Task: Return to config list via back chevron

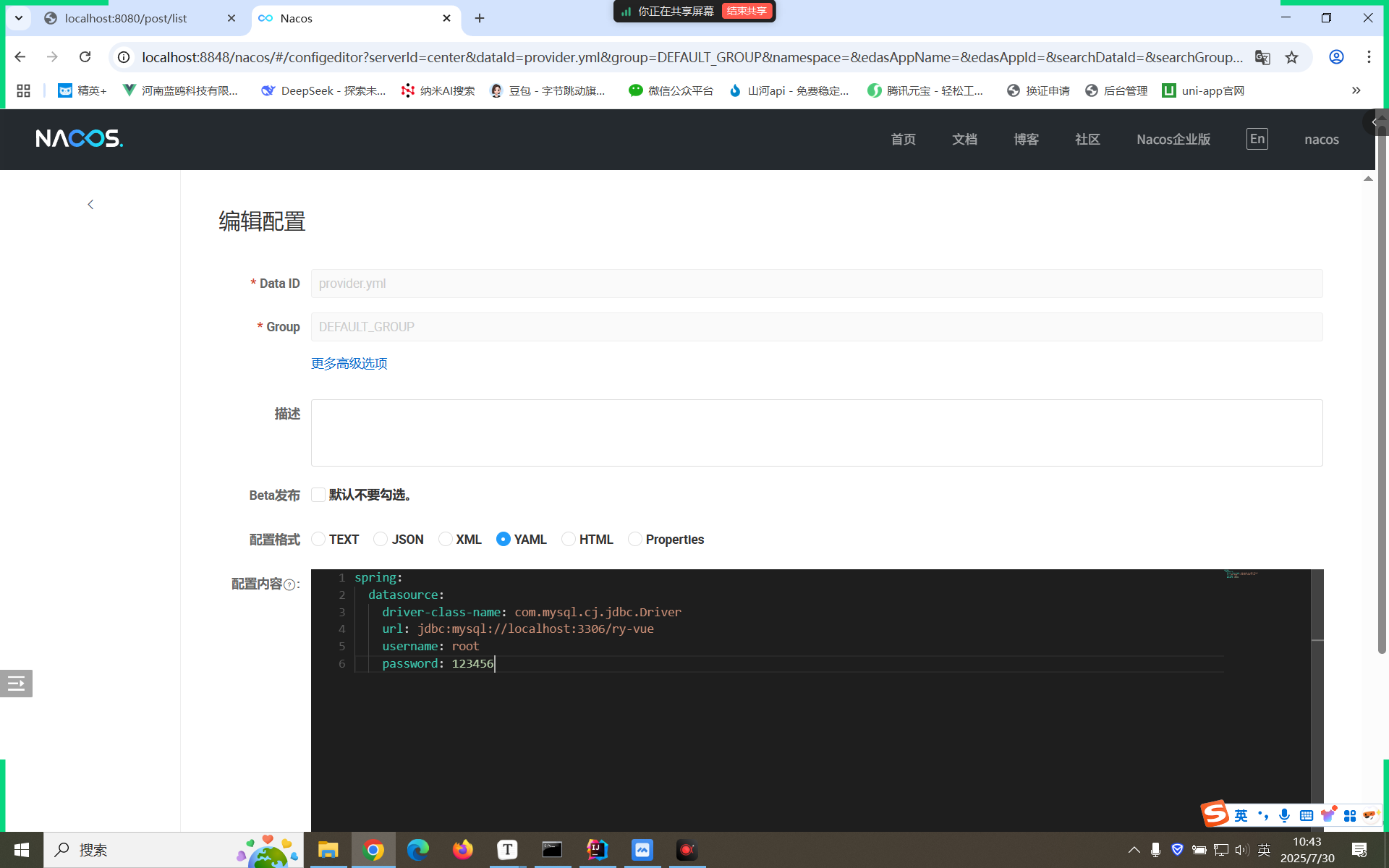Action: (x=90, y=205)
